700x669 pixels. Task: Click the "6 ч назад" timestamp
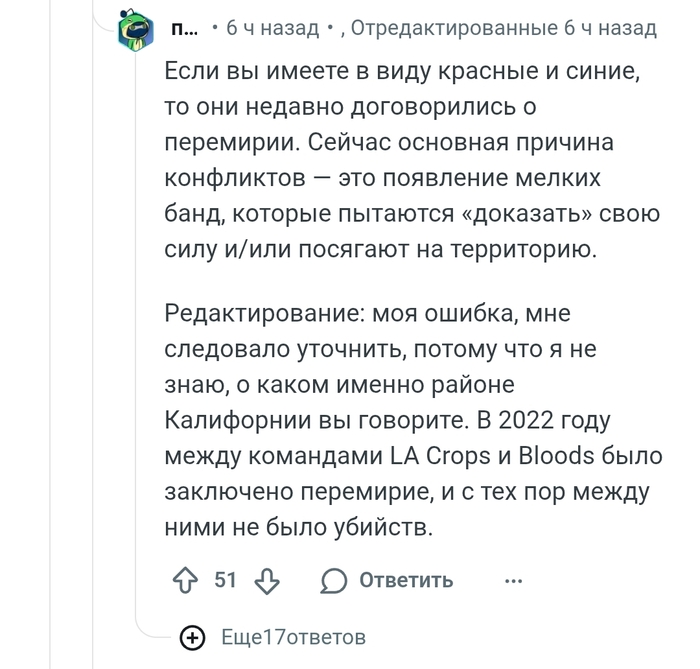point(272,29)
